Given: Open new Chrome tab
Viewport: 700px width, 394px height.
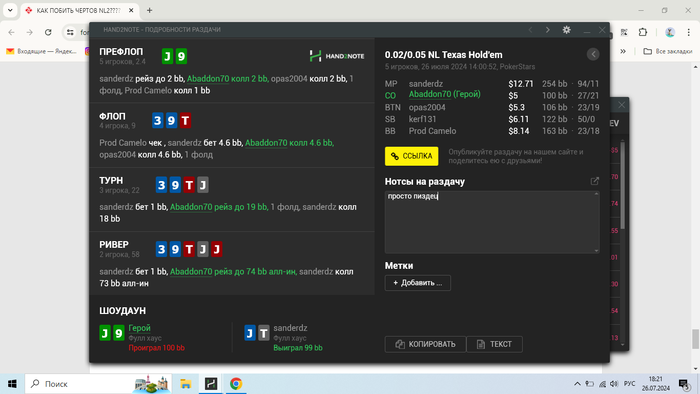Looking at the screenshot, I should pyautogui.click(x=150, y=10).
